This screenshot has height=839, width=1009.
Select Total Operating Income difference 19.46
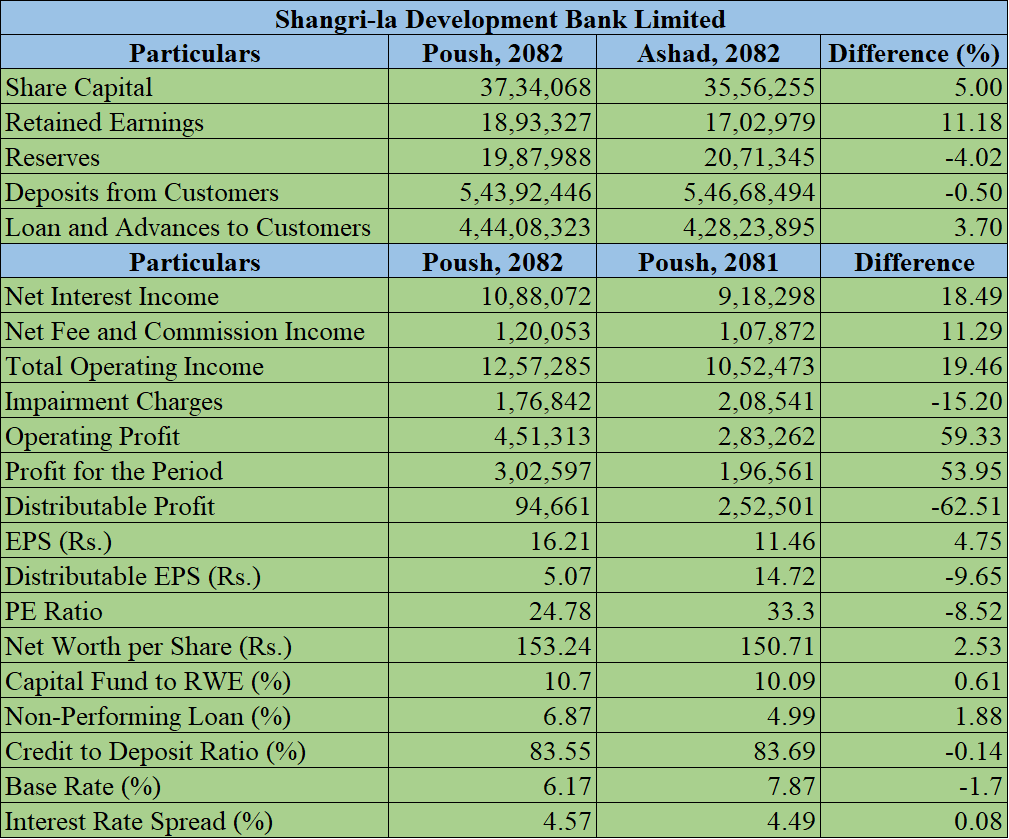971,367
